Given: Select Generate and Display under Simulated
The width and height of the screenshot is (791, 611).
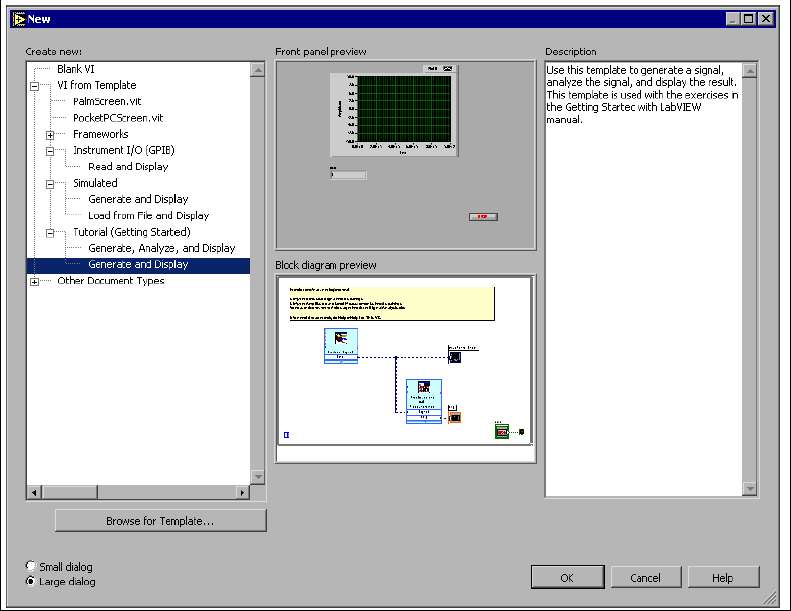Looking at the screenshot, I should pos(138,199).
